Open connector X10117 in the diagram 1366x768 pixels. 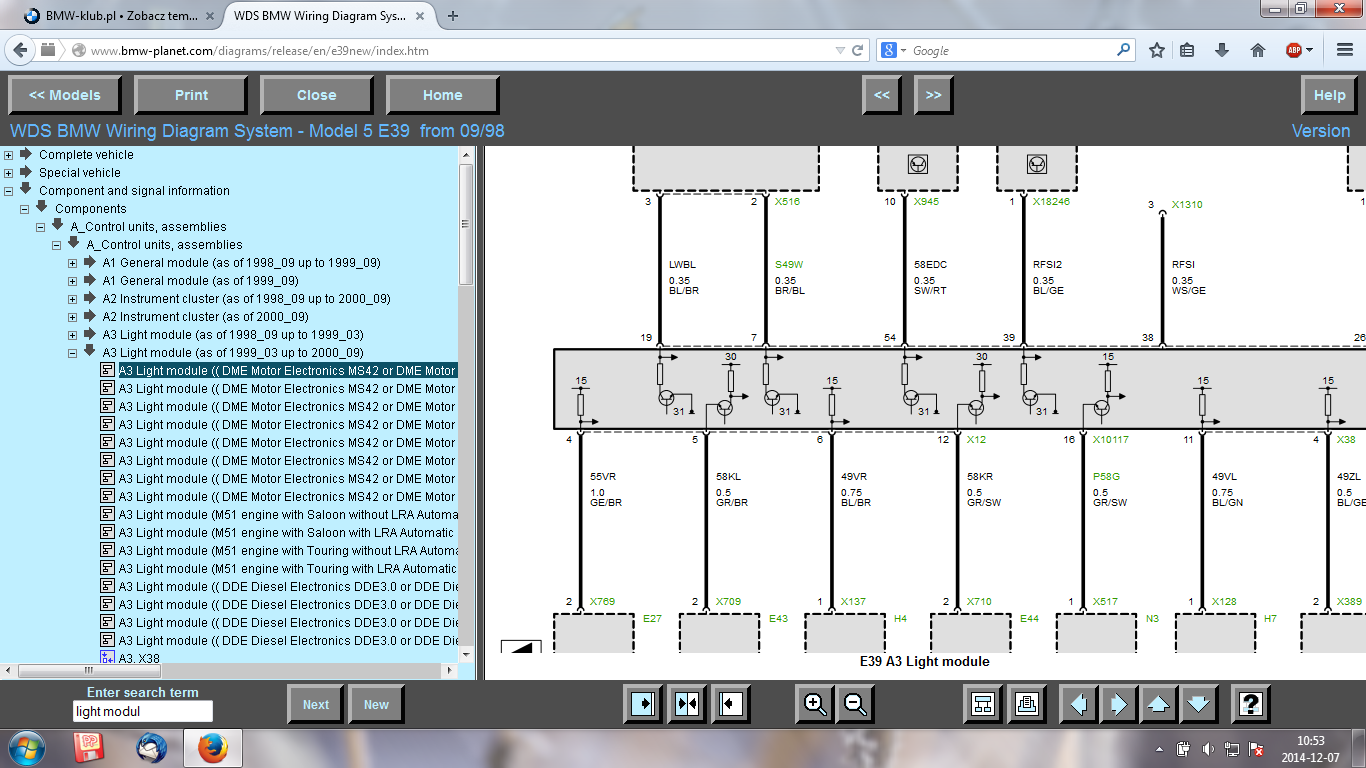click(1110, 440)
